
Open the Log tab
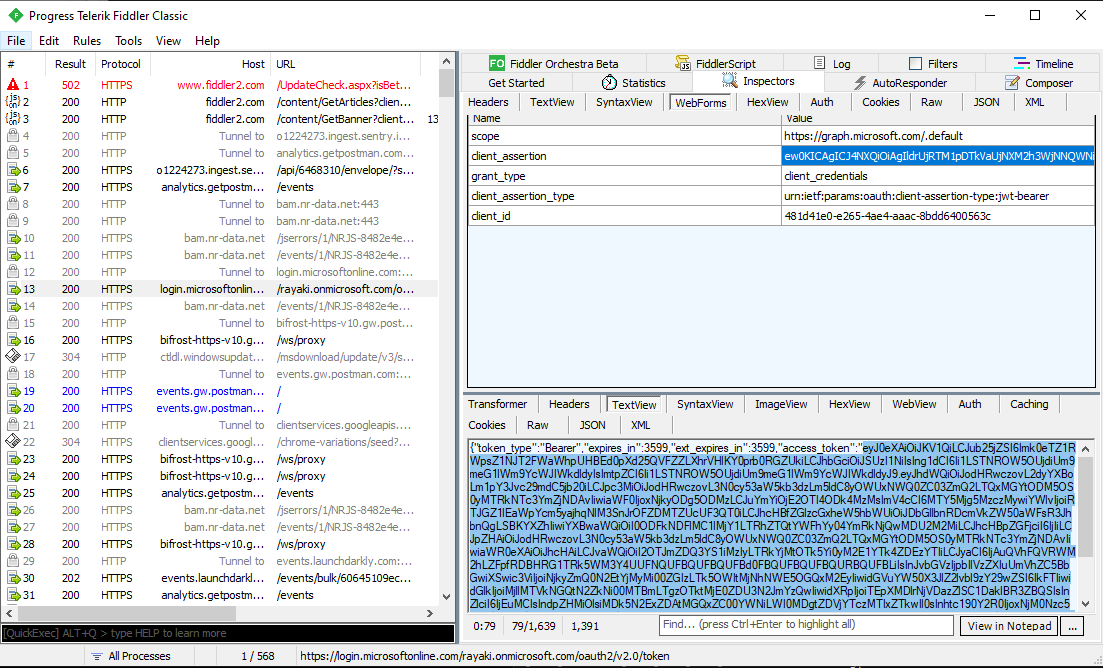(831, 63)
